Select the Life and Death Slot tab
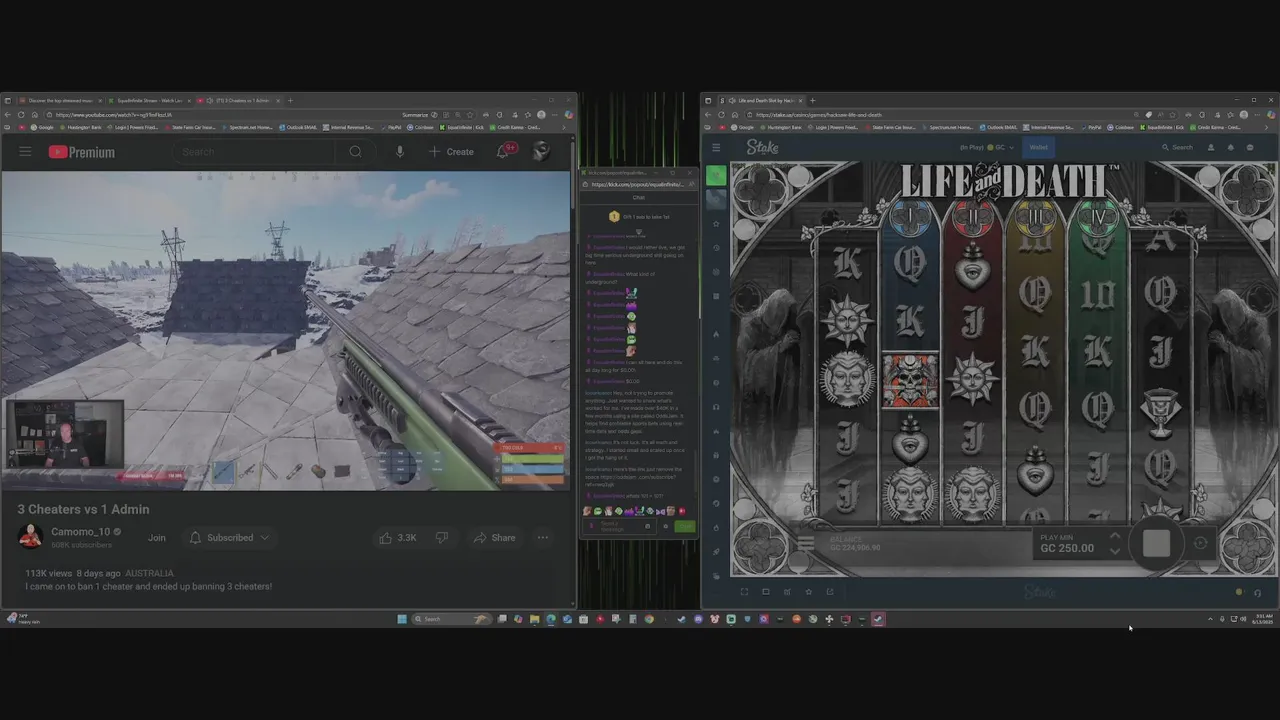The height and width of the screenshot is (720, 1280). (760, 100)
